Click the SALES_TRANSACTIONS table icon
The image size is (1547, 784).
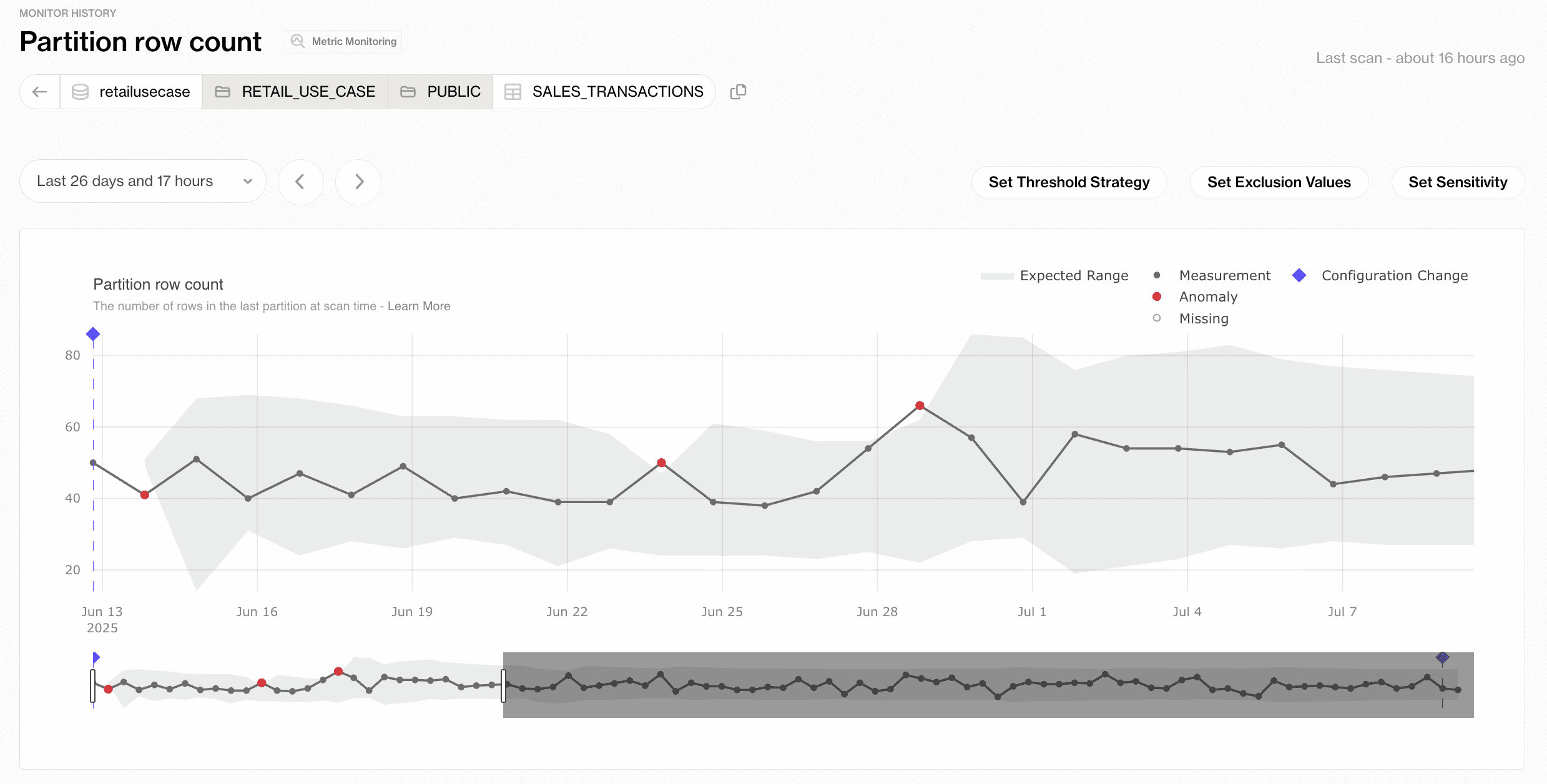pos(513,92)
